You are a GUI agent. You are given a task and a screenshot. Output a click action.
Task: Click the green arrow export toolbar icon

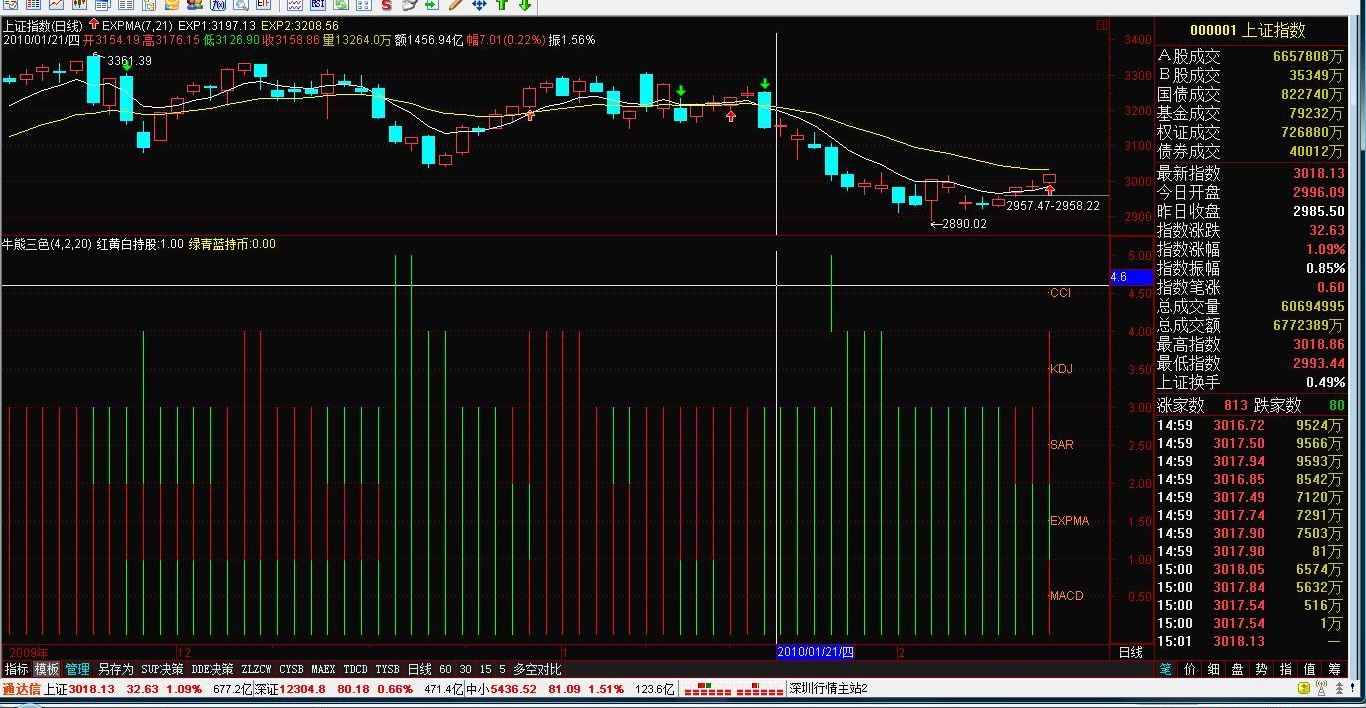pos(431,5)
